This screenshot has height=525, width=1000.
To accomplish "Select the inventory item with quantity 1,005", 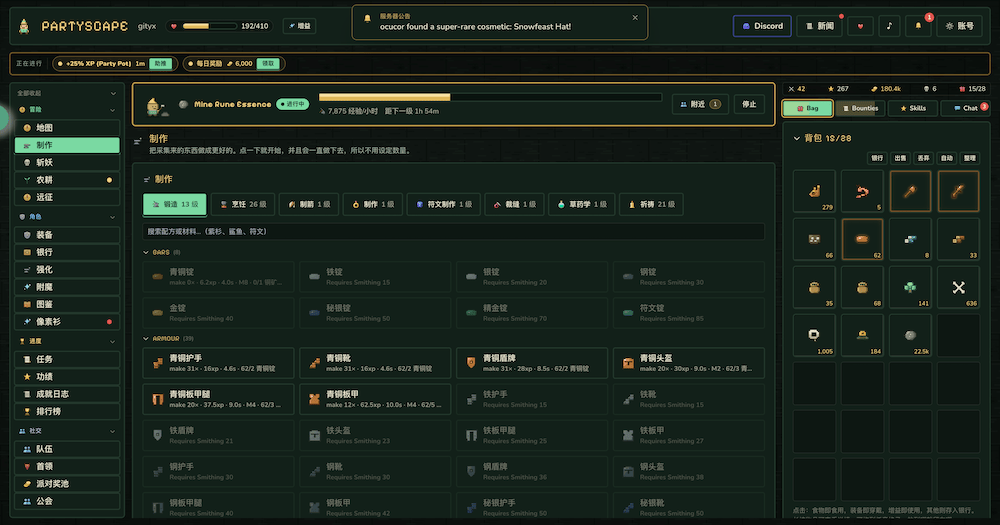I will tap(814, 335).
